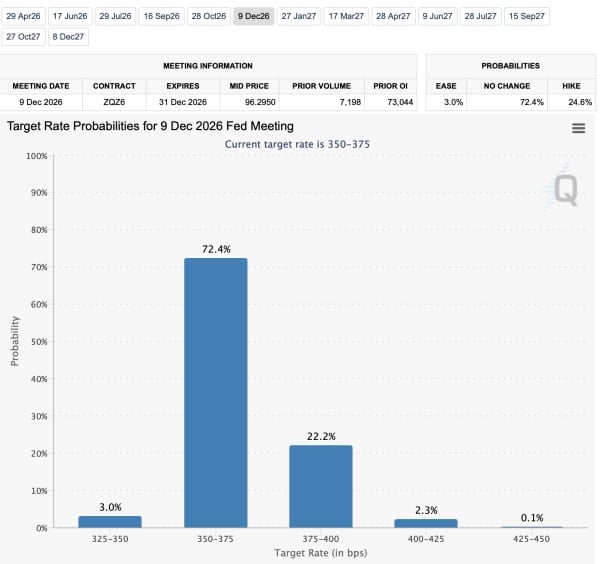Click the active 9 Dec26 tab
The height and width of the screenshot is (564, 600).
click(254, 16)
